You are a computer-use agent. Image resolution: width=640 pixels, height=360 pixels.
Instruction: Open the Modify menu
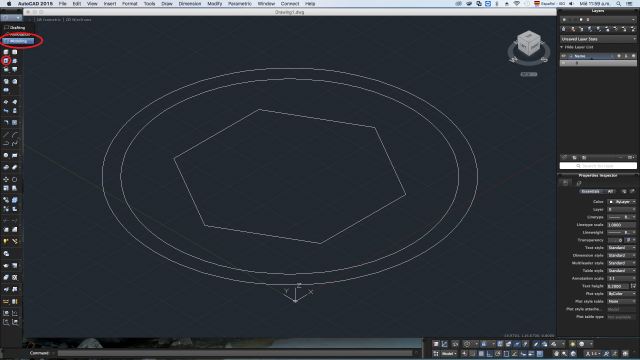tap(214, 4)
